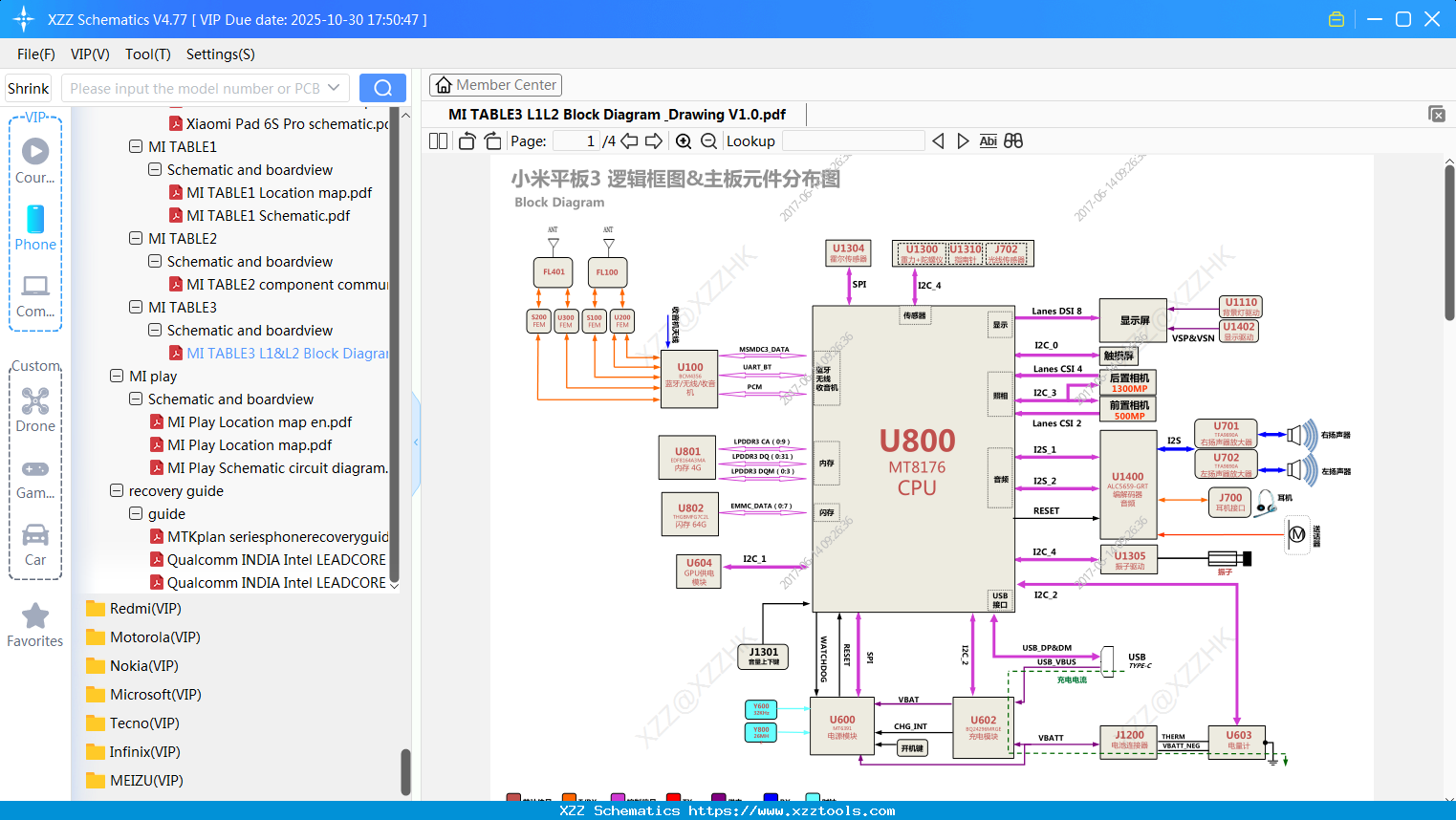The height and width of the screenshot is (820, 1456).
Task: Collapse the recovery guide section
Action: [115, 490]
